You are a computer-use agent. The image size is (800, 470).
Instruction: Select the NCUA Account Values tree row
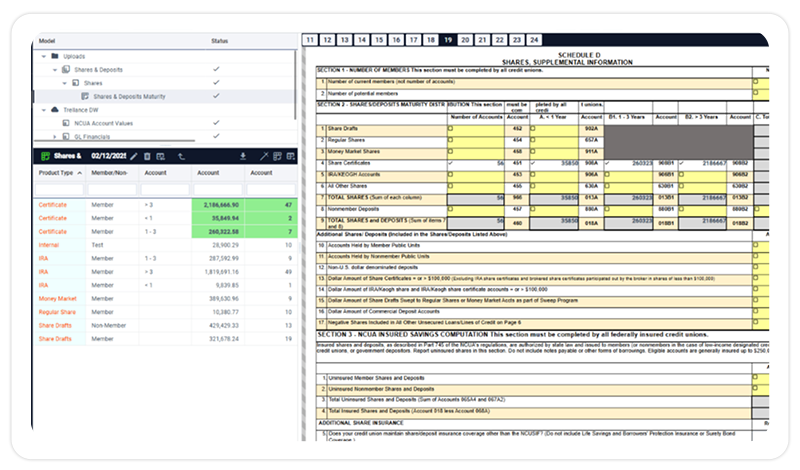(x=164, y=123)
